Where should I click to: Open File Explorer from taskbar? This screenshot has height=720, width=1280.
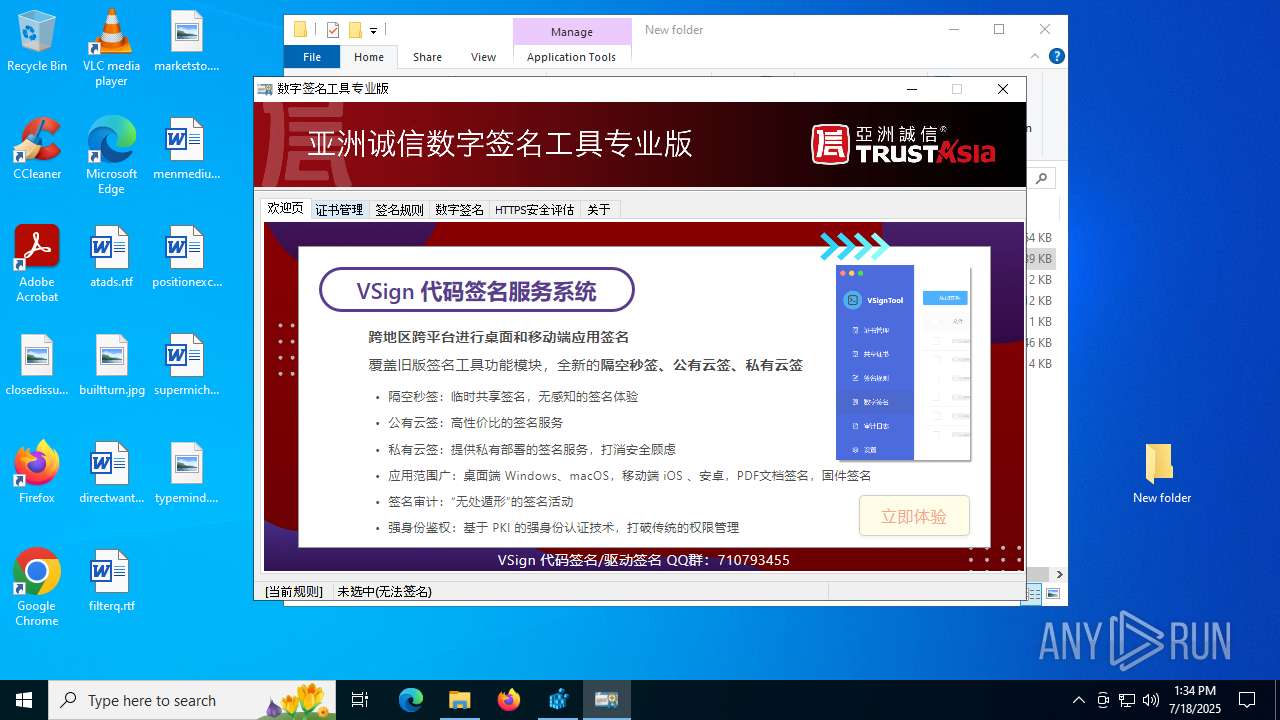[x=459, y=700]
